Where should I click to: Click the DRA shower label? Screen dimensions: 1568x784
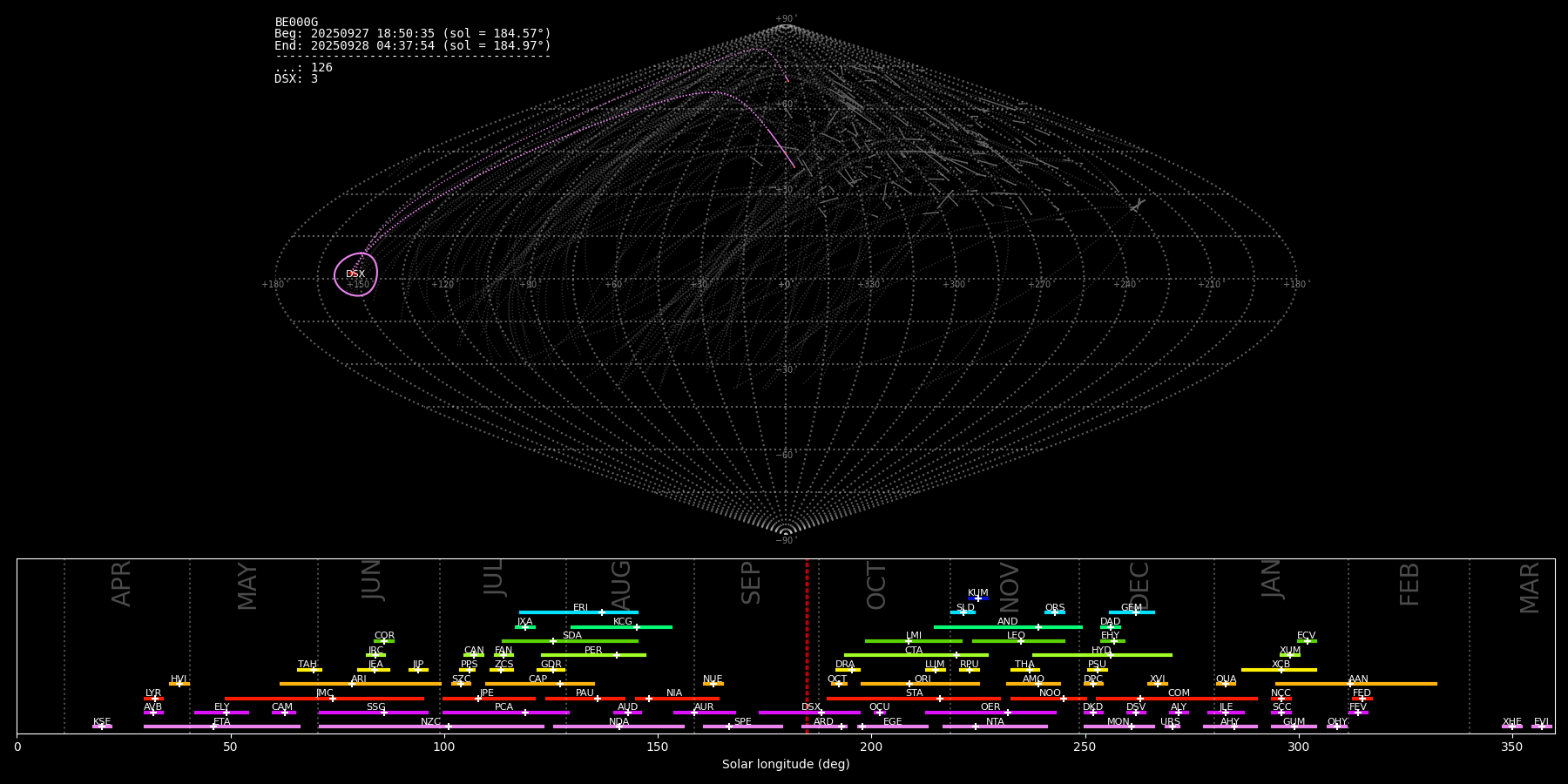[845, 665]
